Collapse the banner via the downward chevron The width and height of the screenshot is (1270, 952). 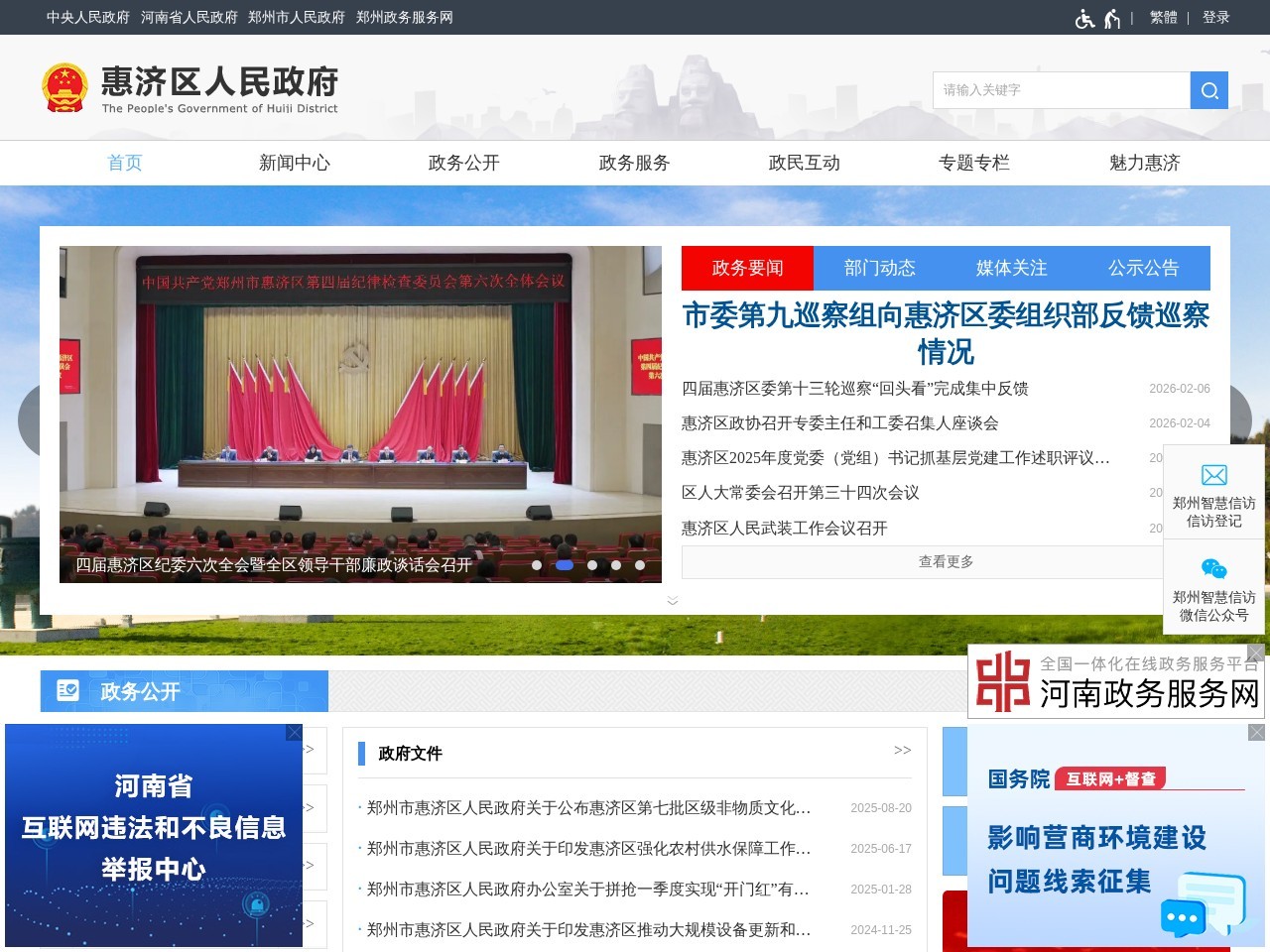(673, 600)
